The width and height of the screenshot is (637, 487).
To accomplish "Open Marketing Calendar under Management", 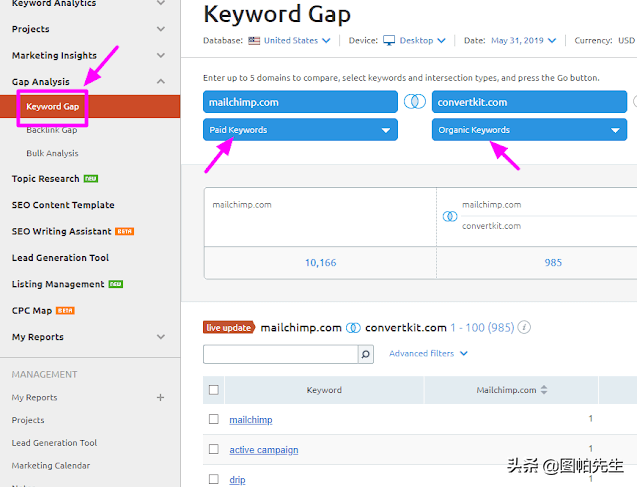I will 51,465.
